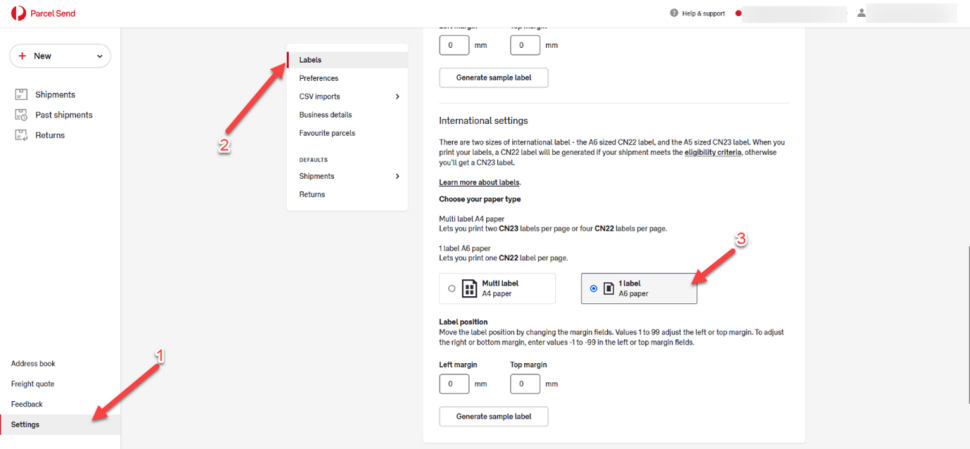The height and width of the screenshot is (449, 970).
Task: Click the upper Left margin input field
Action: point(454,45)
